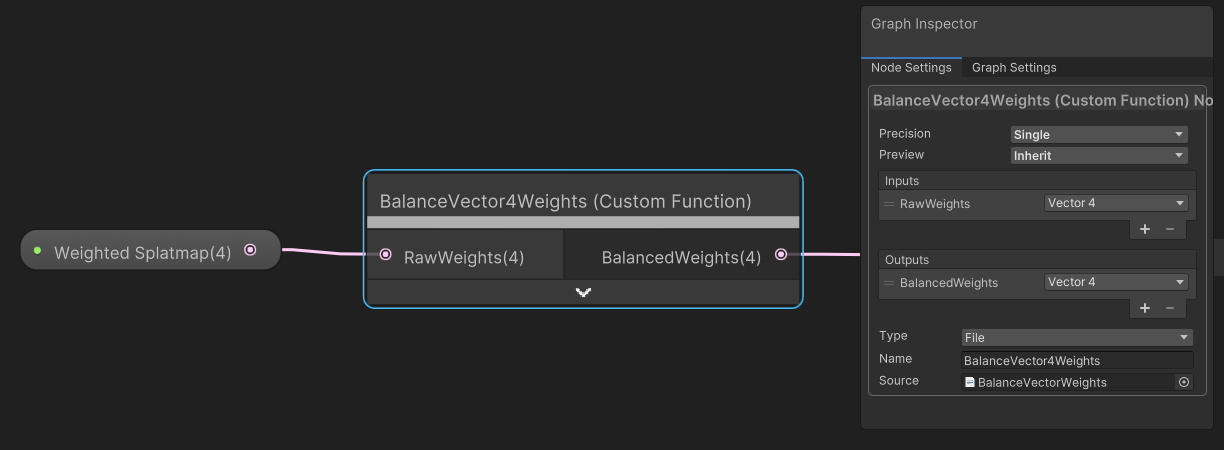Click the Source object picker icon
The height and width of the screenshot is (450, 1224).
(x=1184, y=382)
